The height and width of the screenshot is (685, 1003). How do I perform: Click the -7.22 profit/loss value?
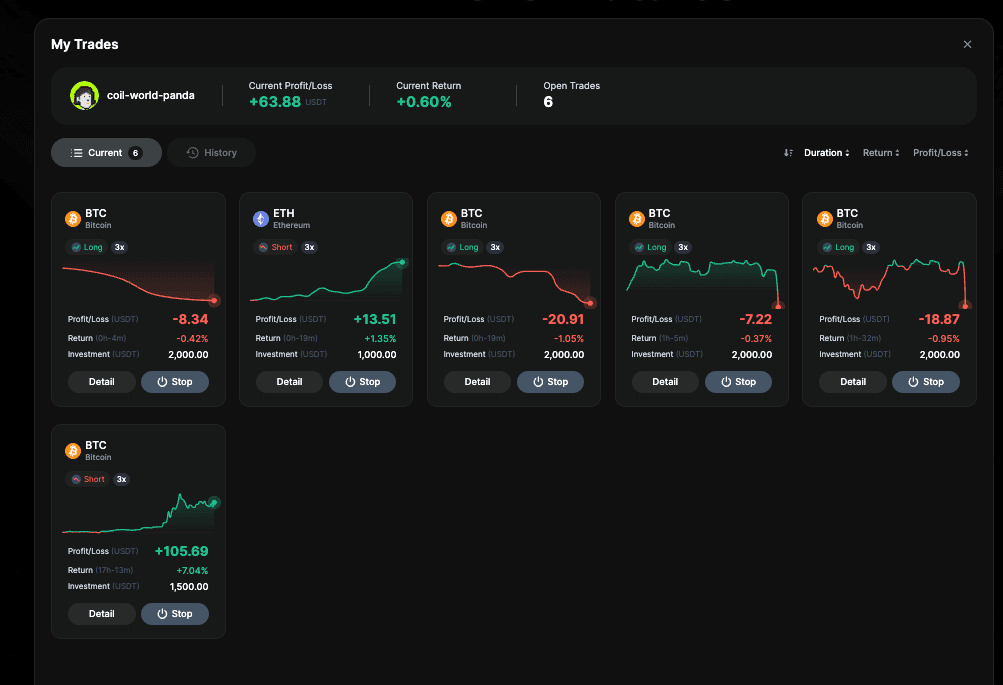(x=755, y=319)
